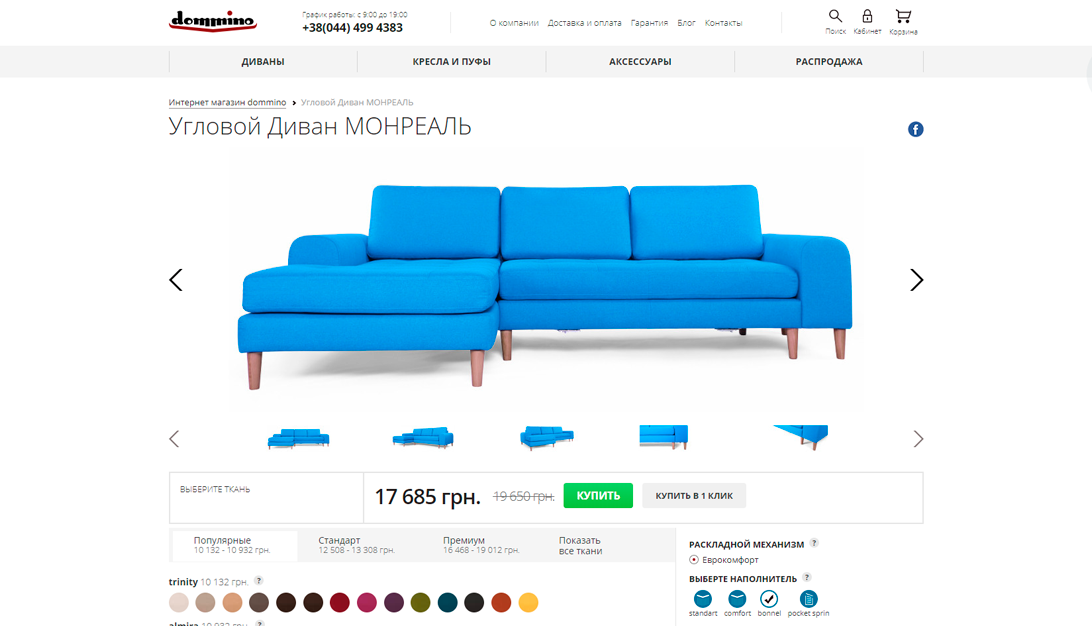Open help icon next to Раскладной механизм
The image size is (1092, 626).
tap(814, 543)
